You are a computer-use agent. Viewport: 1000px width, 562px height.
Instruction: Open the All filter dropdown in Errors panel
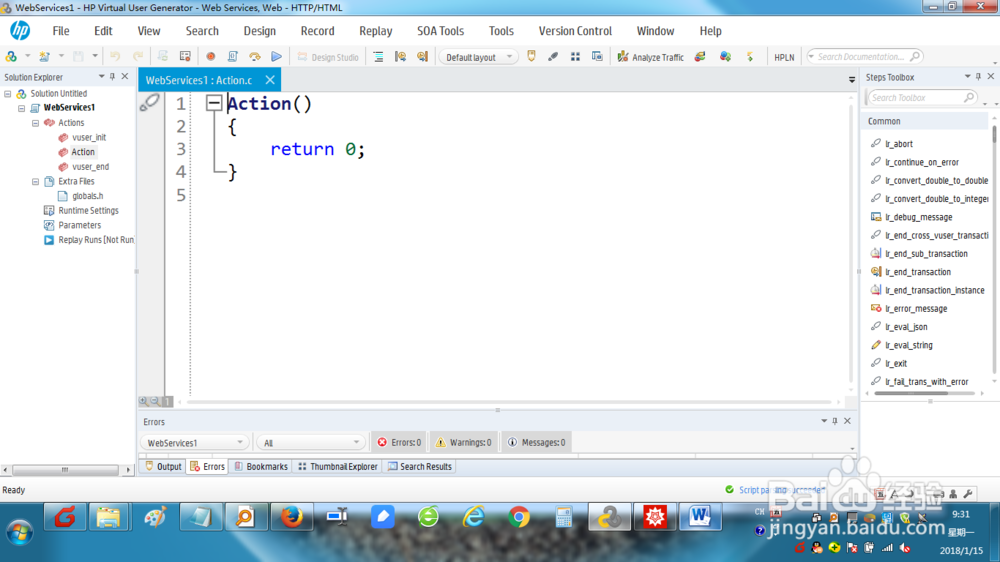click(x=311, y=443)
